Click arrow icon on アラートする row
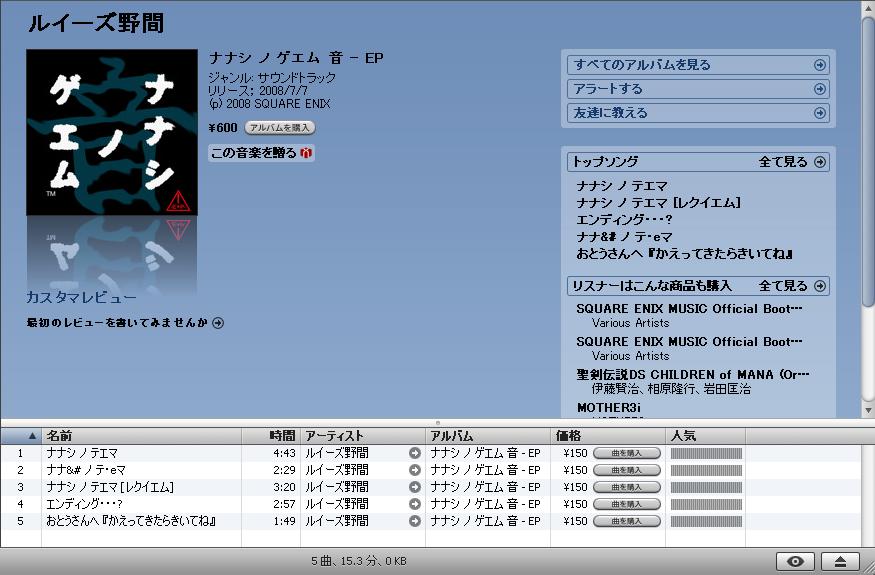The image size is (875, 575). coord(819,89)
